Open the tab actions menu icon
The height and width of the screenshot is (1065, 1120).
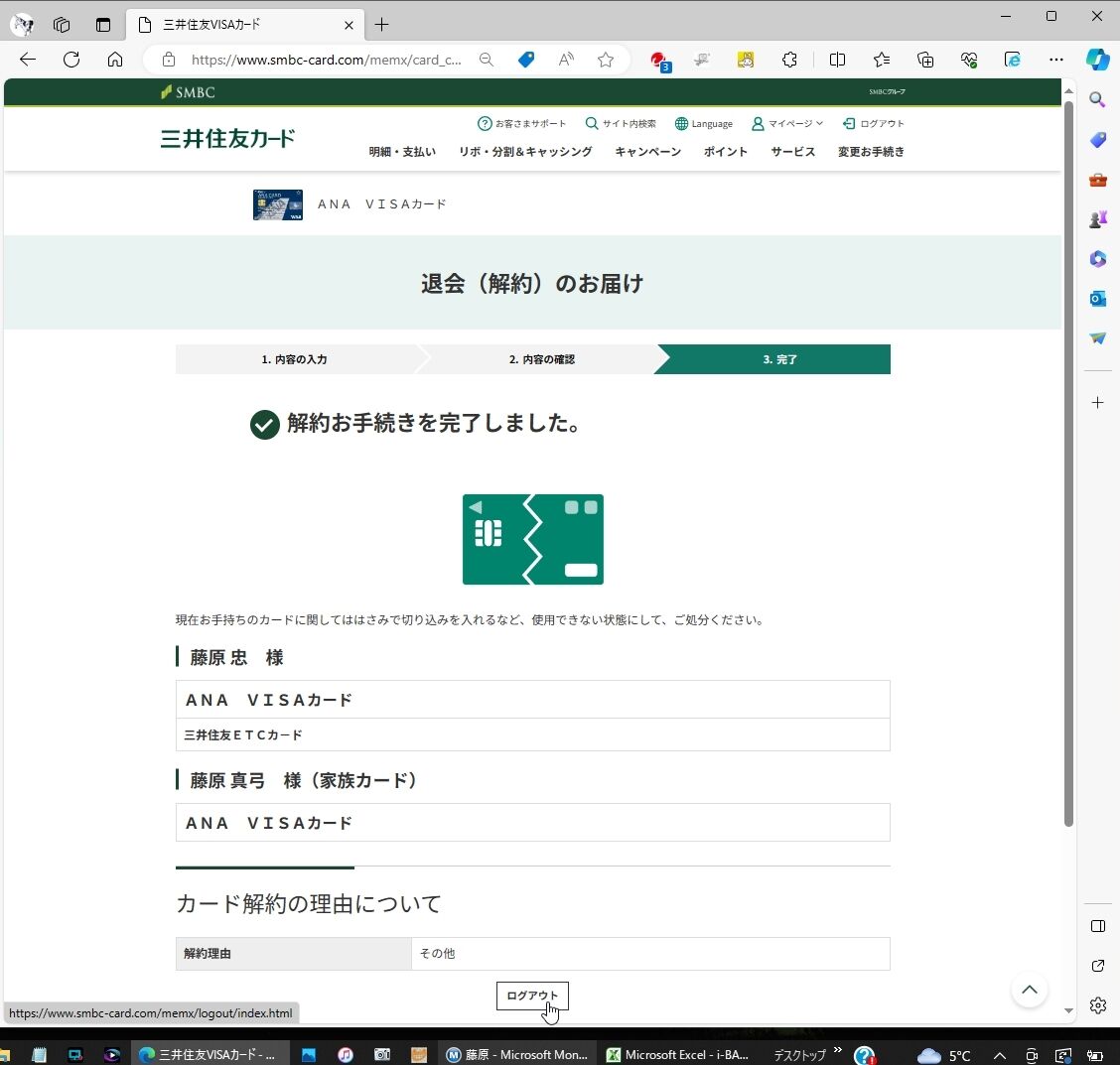(103, 25)
